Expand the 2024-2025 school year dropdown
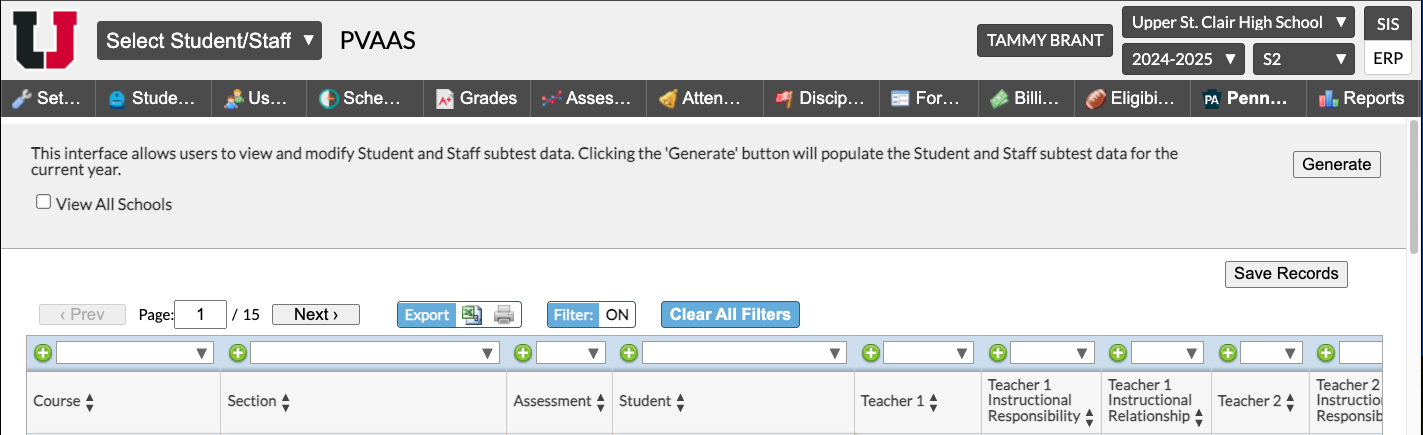This screenshot has width=1423, height=435. pos(1183,59)
